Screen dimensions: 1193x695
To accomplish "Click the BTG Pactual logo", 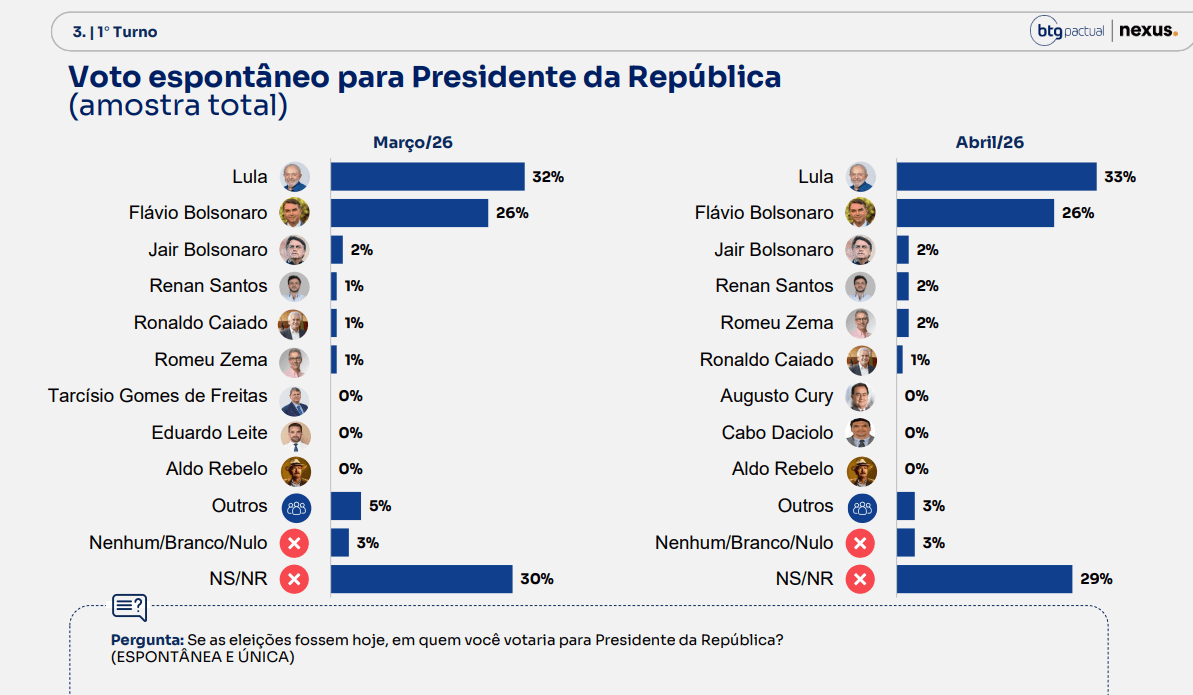I will pos(1067,31).
